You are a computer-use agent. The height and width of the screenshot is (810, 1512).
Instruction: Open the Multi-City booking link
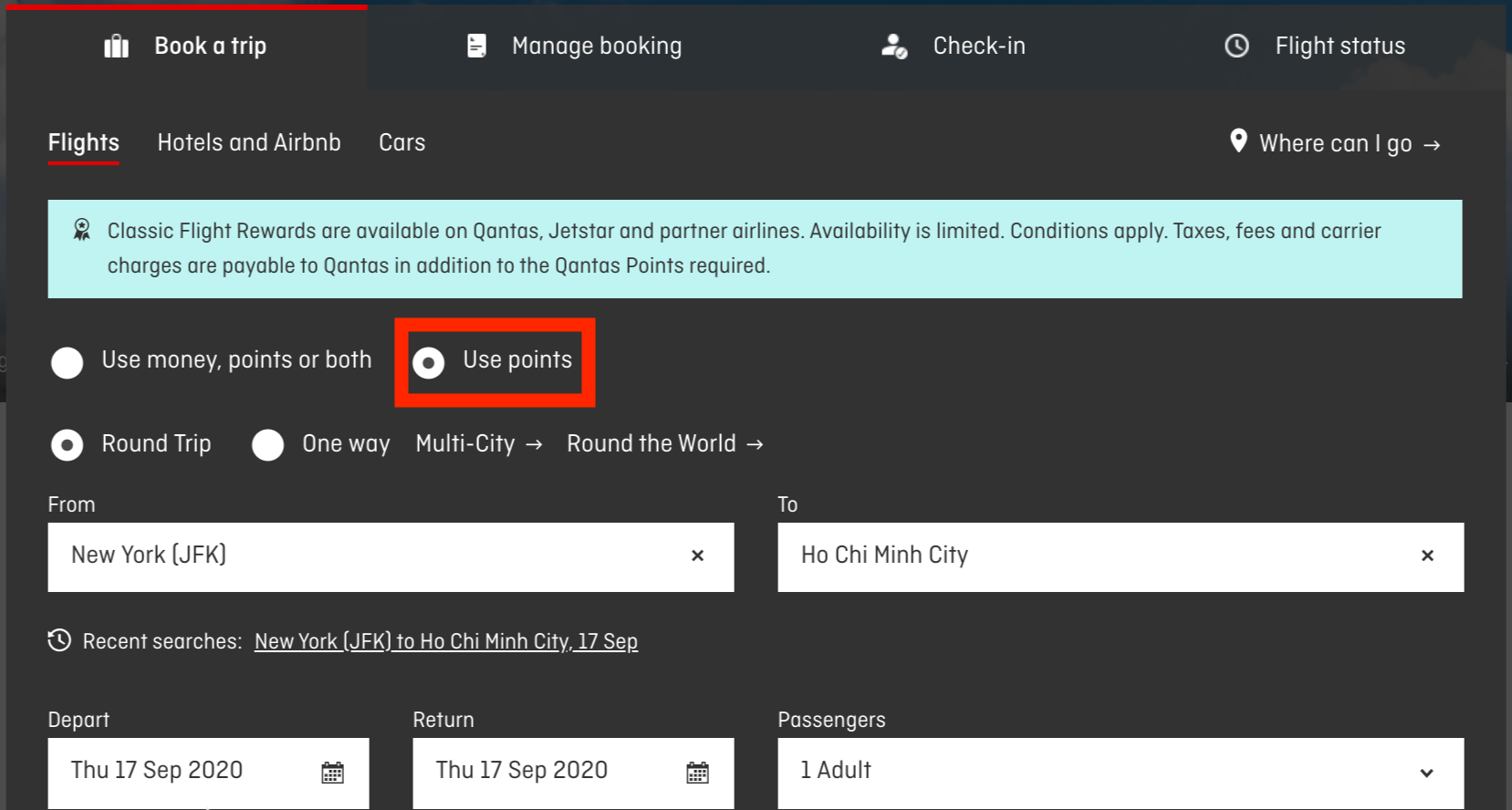[479, 444]
